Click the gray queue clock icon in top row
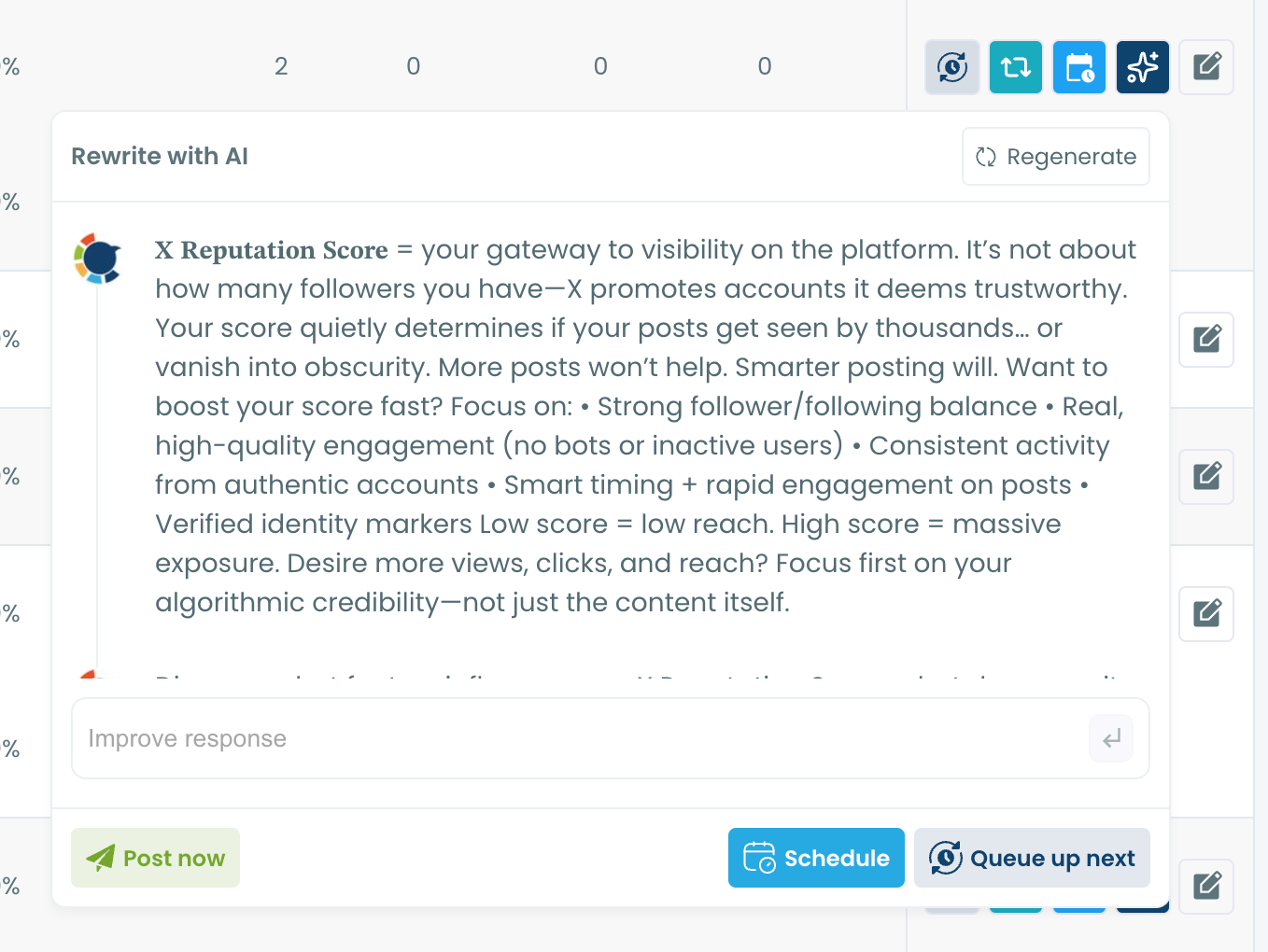Viewport: 1268px width, 952px height. click(x=951, y=67)
